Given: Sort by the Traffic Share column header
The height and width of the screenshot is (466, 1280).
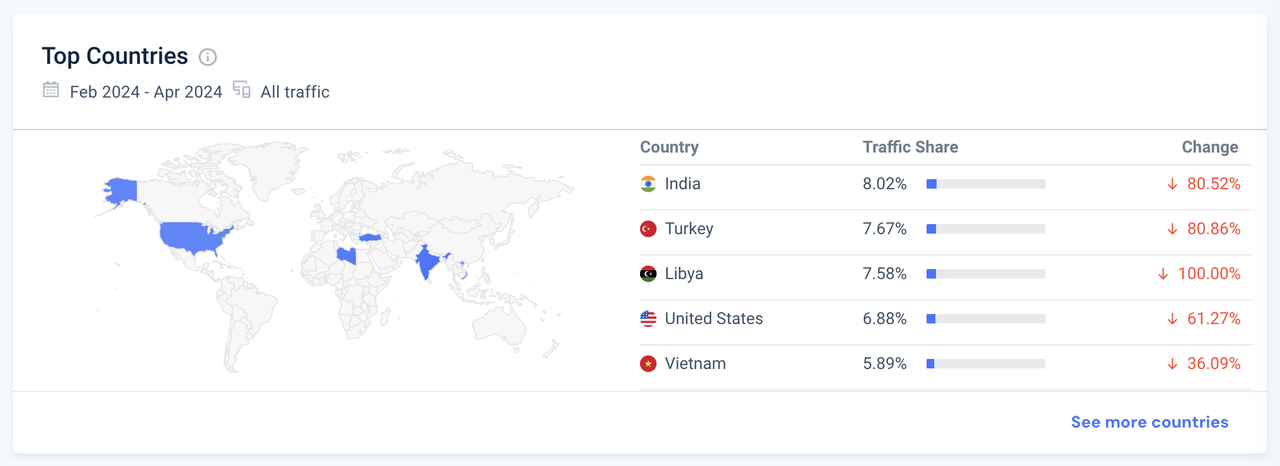Looking at the screenshot, I should [x=910, y=147].
